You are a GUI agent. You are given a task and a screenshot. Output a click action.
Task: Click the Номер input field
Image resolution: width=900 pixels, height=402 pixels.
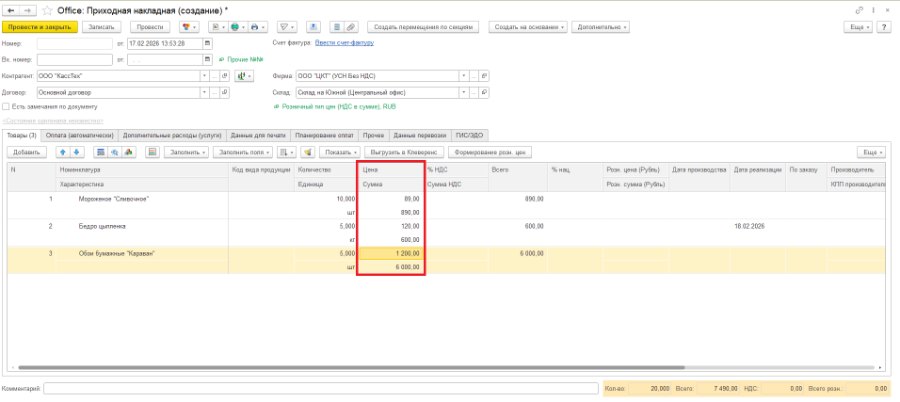75,44
